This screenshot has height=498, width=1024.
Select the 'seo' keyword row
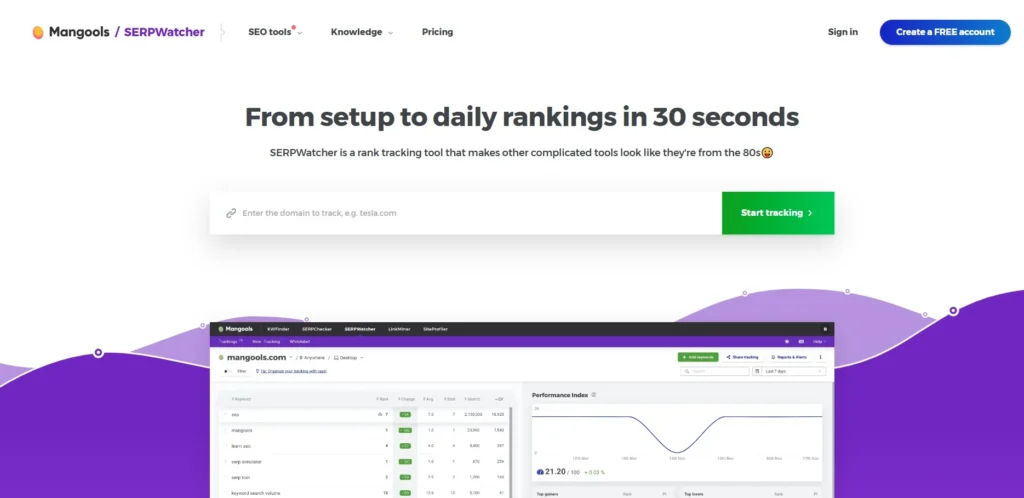pos(364,414)
